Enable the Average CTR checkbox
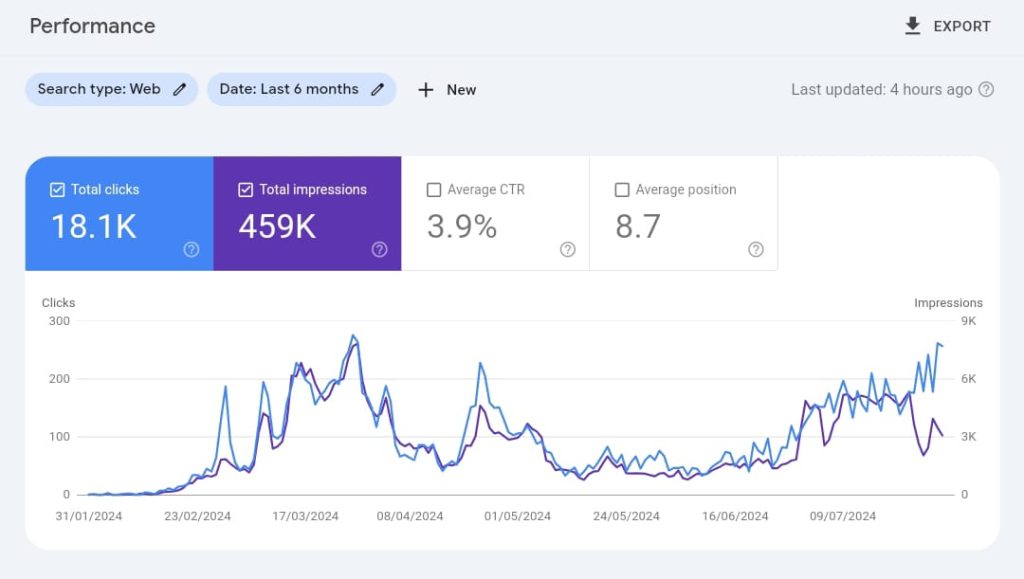Image resolution: width=1024 pixels, height=579 pixels. click(434, 190)
